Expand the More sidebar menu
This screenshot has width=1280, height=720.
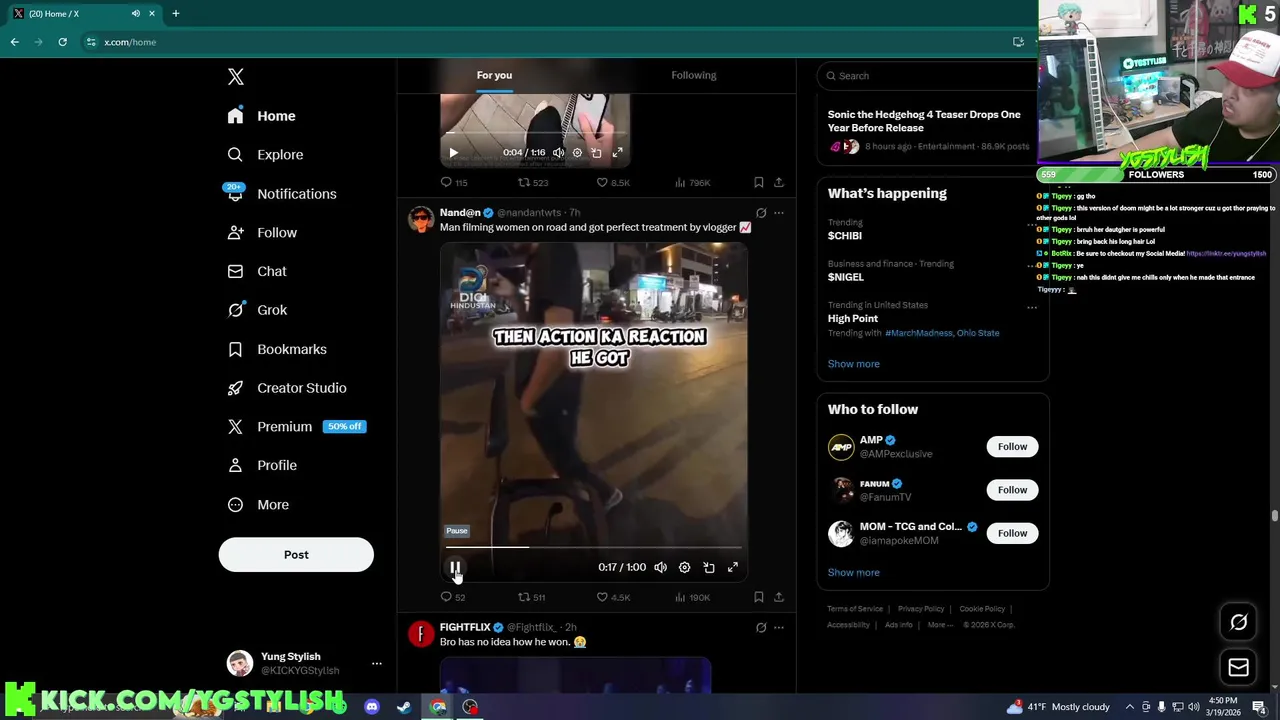point(259,505)
